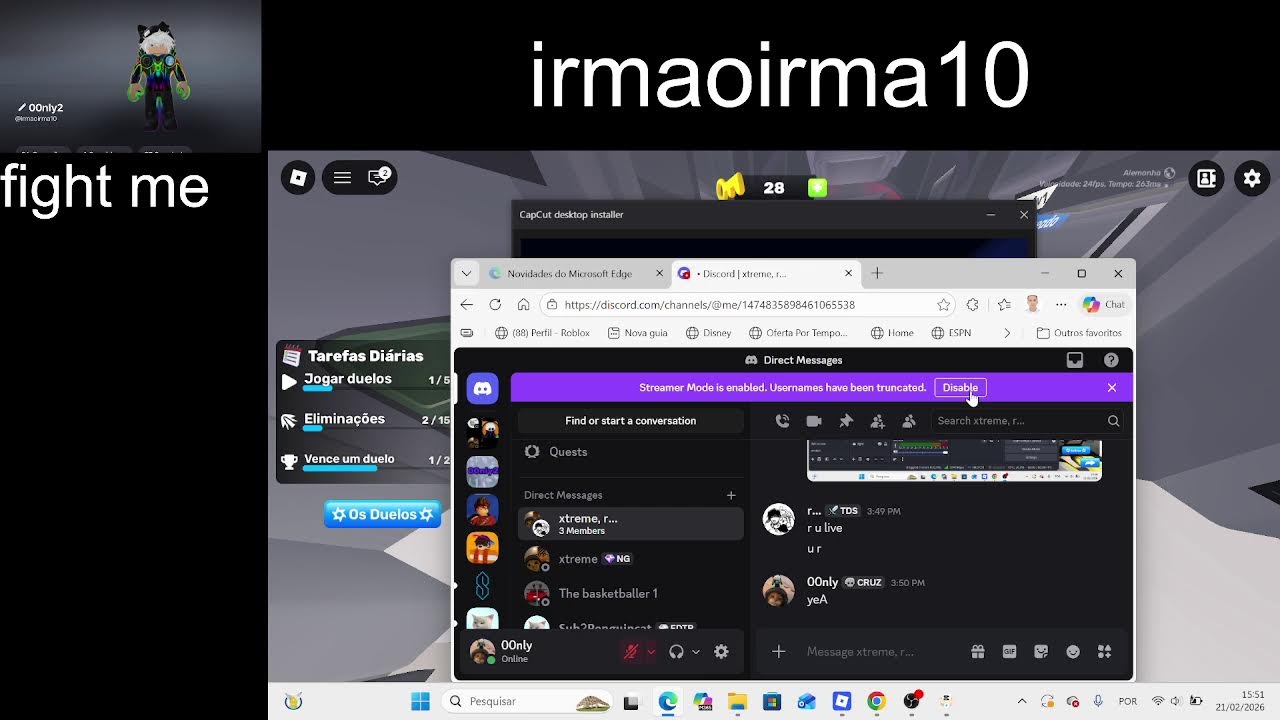The width and height of the screenshot is (1280, 720).
Task: Favorite this page with star icon
Action: [x=943, y=304]
